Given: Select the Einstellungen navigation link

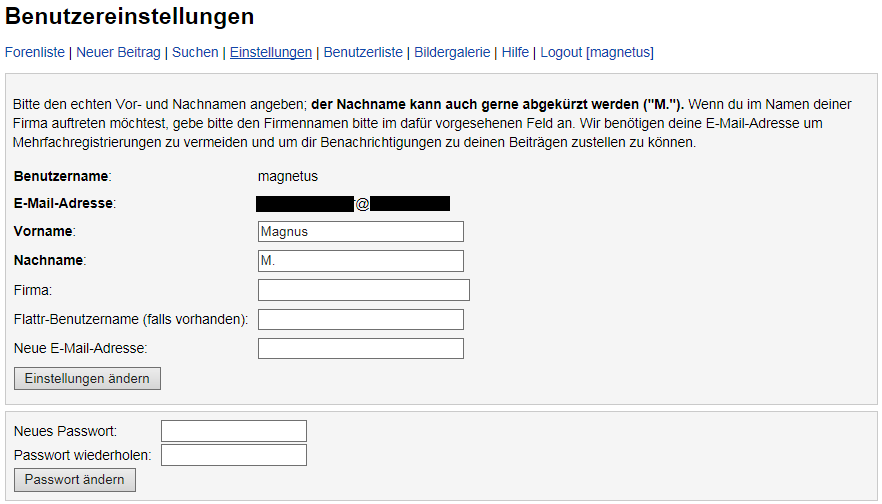Looking at the screenshot, I should (271, 52).
